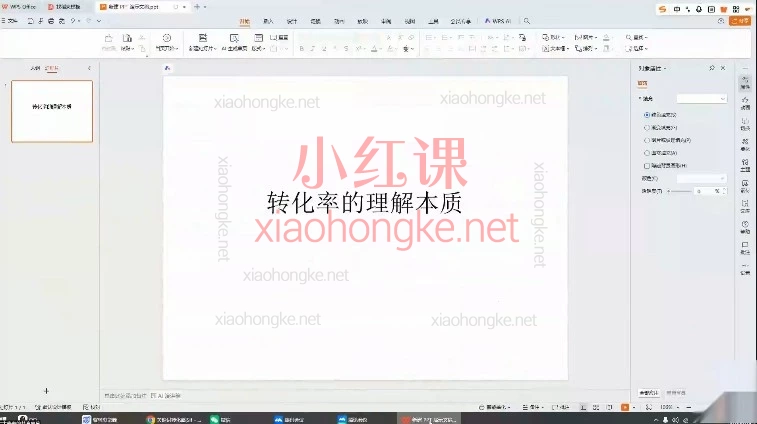Open the Shapes dropdown in the ribbon
The height and width of the screenshot is (424, 757).
(553, 37)
